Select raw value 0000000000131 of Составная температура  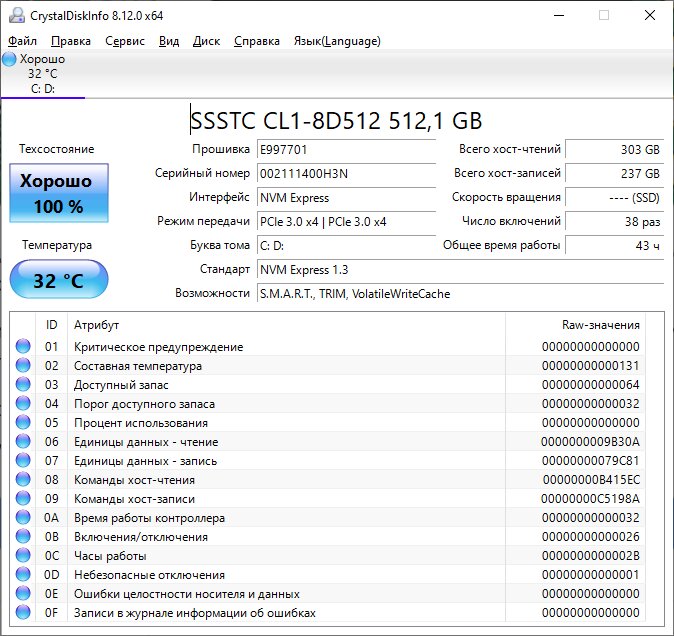pos(591,366)
